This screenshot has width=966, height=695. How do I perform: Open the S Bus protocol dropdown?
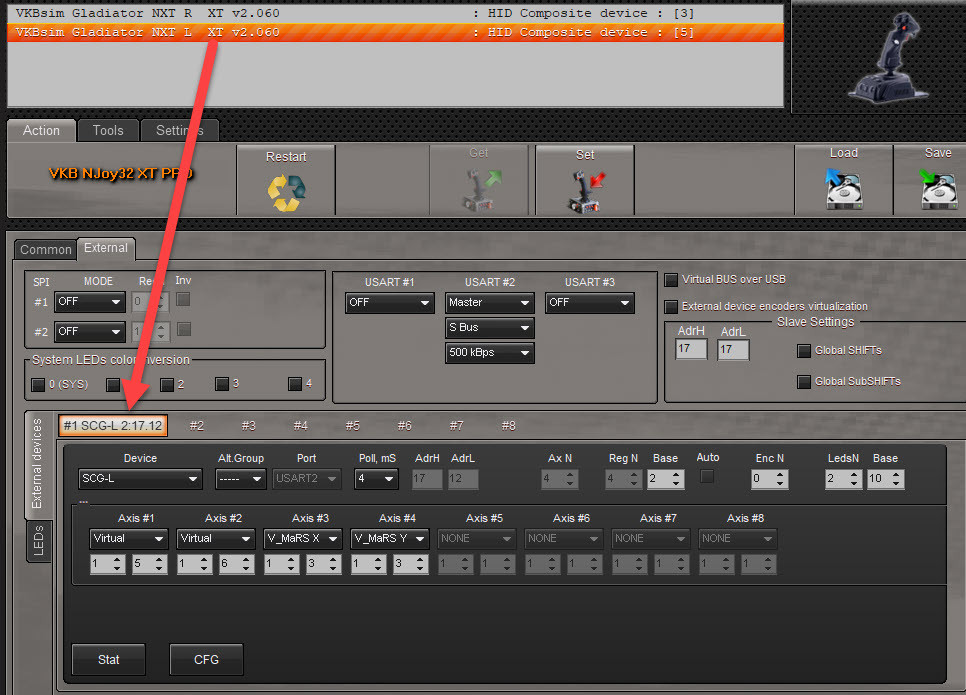tap(489, 328)
